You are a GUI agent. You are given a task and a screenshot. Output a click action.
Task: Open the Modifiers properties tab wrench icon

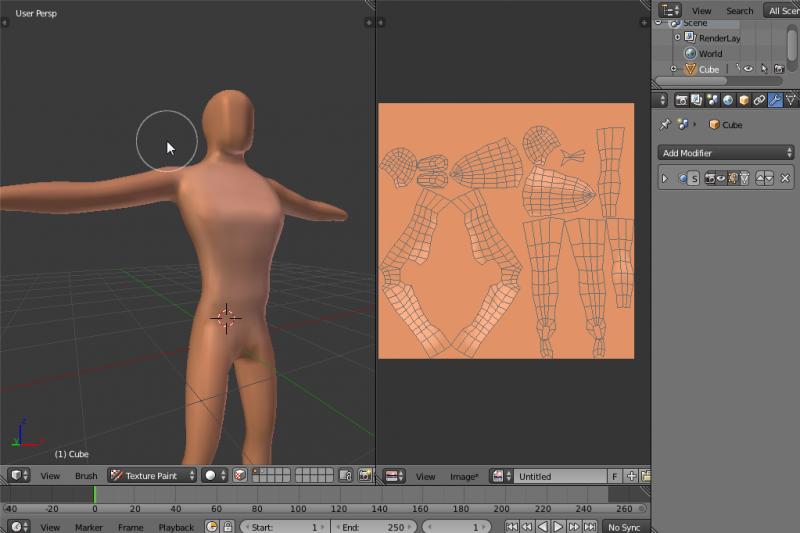(x=775, y=100)
